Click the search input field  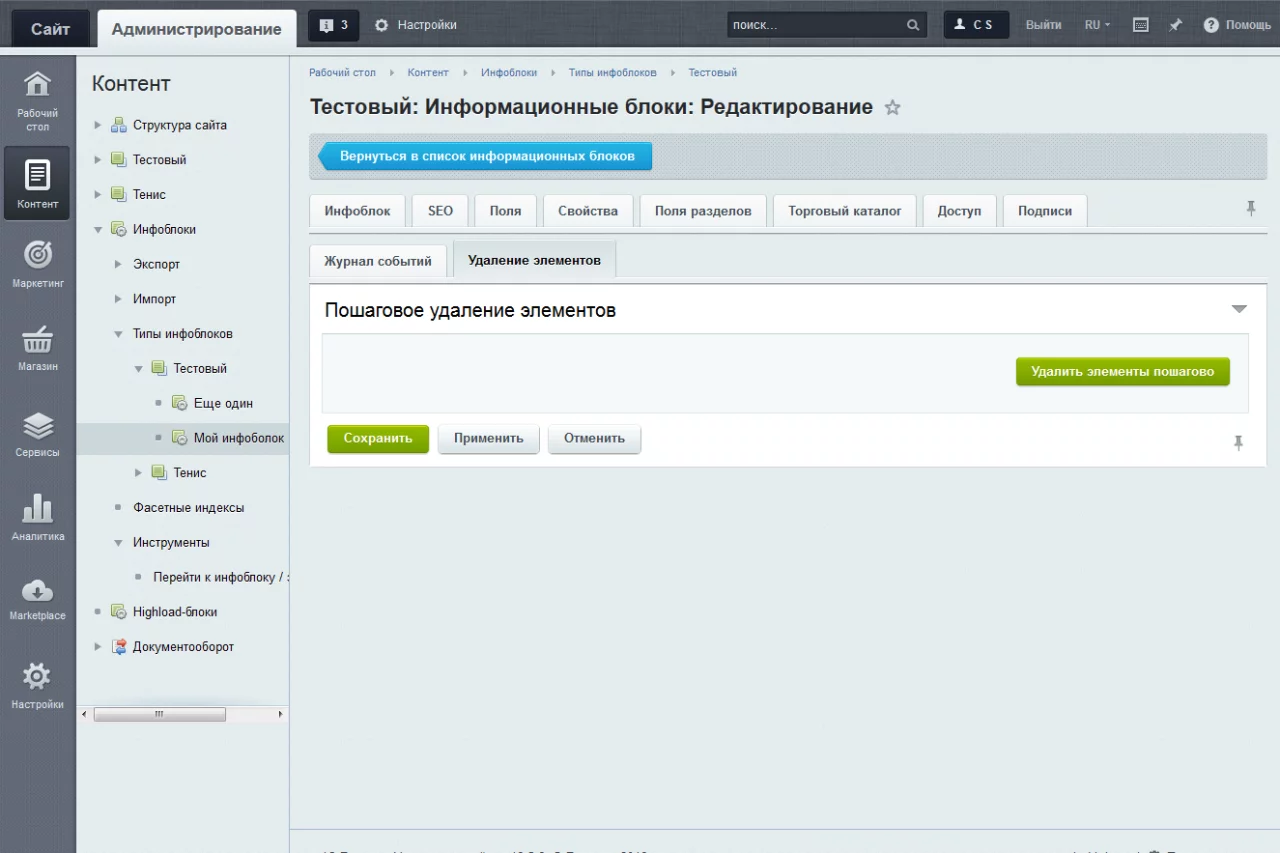point(815,25)
